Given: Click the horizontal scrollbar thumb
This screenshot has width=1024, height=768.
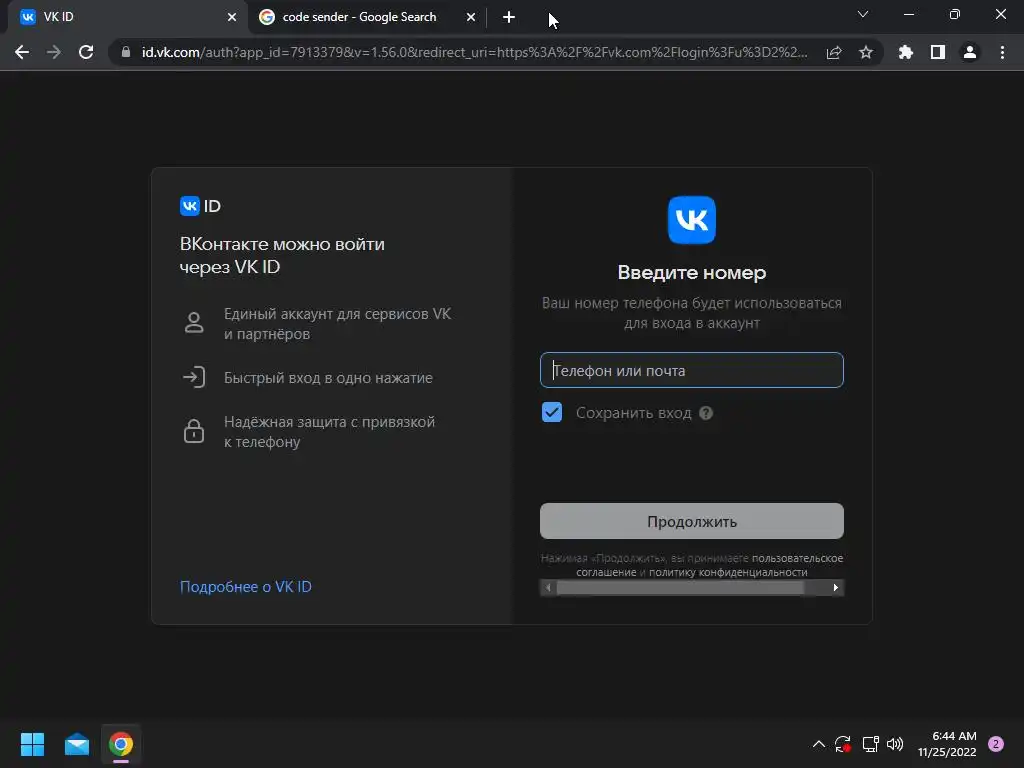Looking at the screenshot, I should [x=680, y=588].
